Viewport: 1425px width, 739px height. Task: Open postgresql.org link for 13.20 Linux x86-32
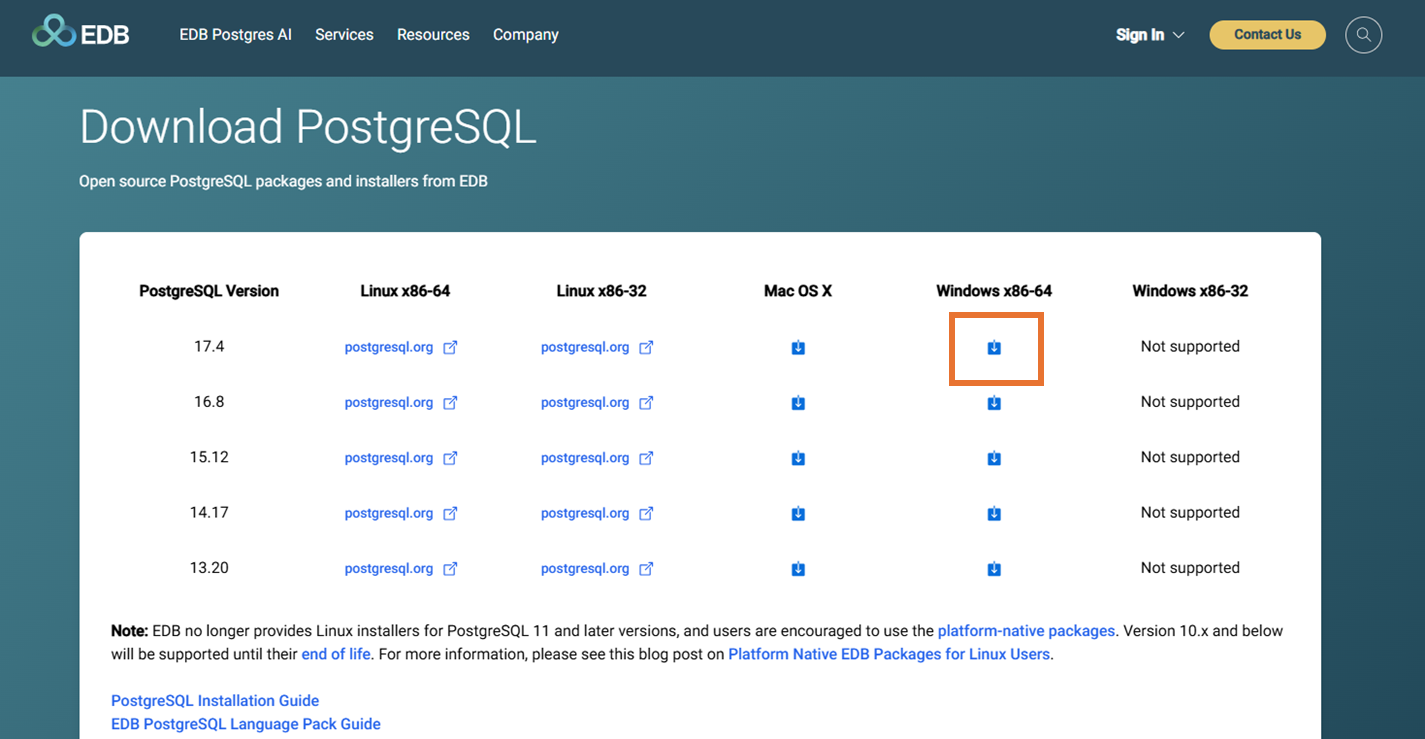coord(585,568)
